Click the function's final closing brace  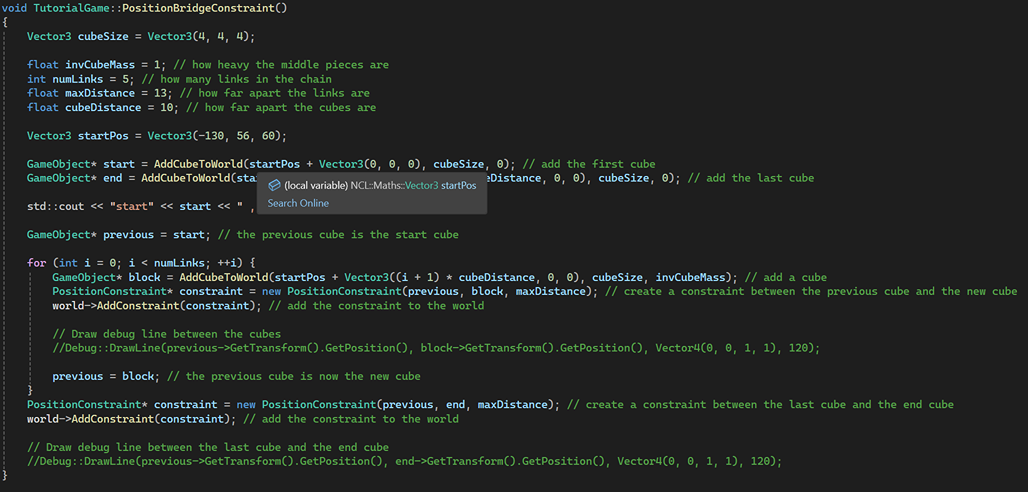coord(5,474)
